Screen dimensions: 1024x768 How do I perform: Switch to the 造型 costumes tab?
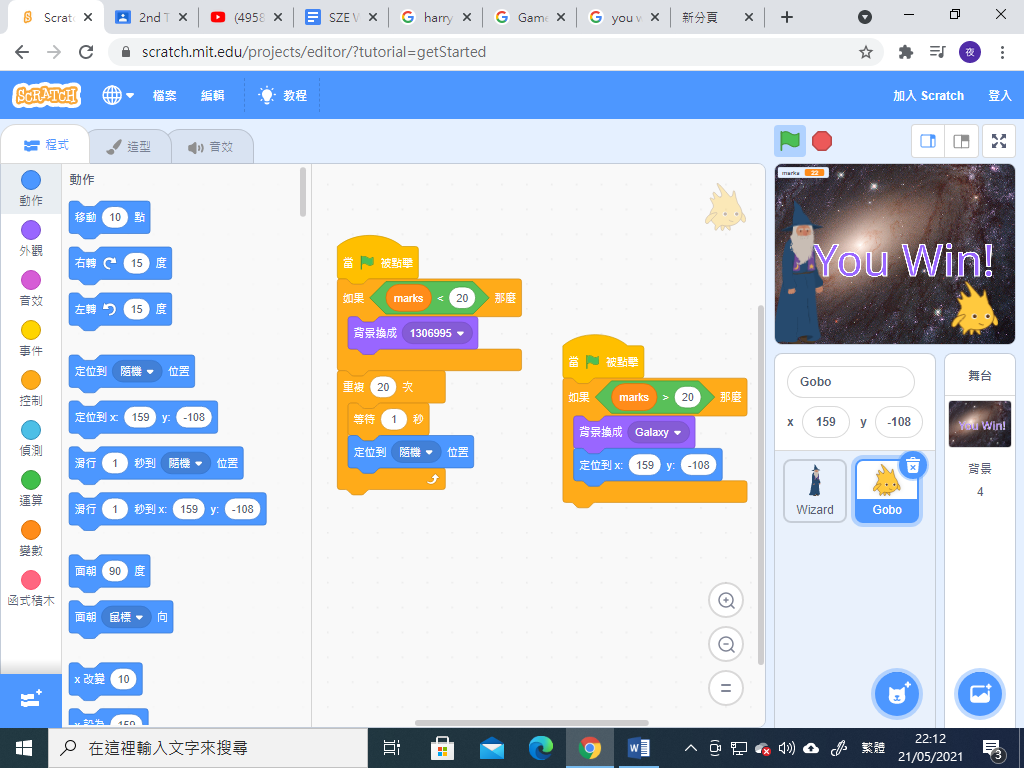(128, 146)
